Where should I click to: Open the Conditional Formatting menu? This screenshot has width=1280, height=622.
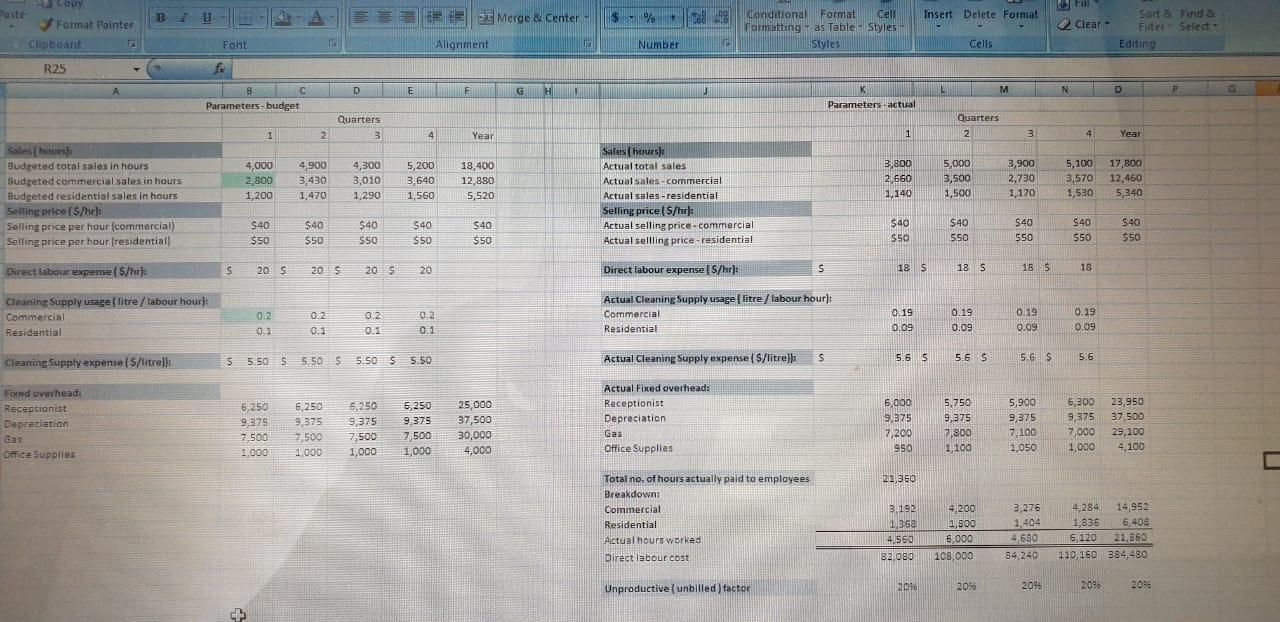point(776,20)
